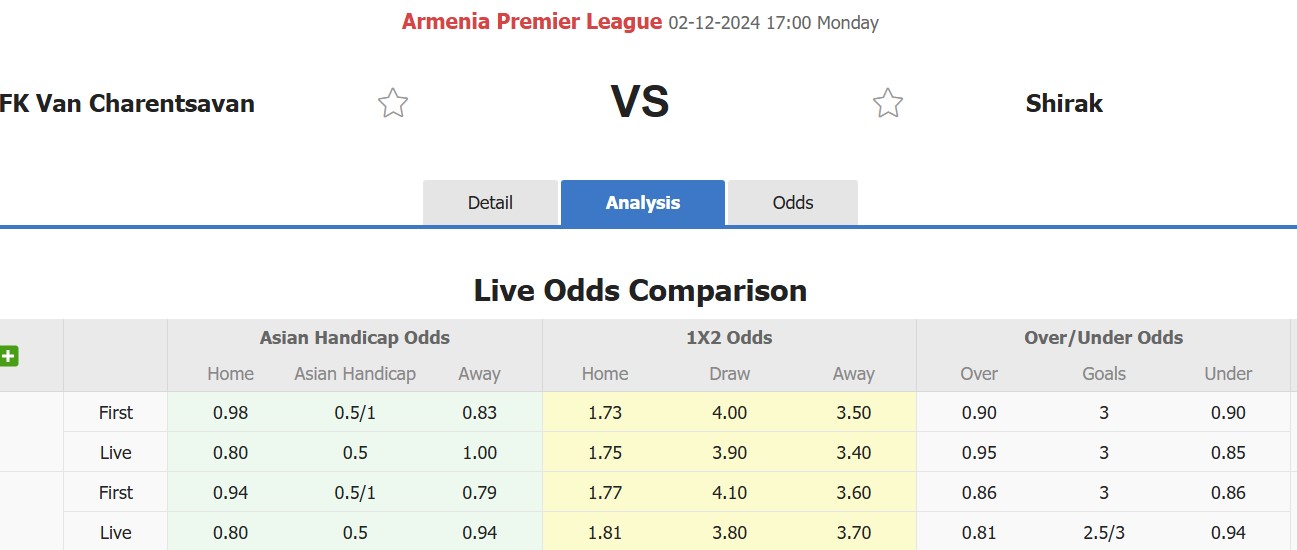
Task: Select the 1X2 Odds column header
Action: [729, 338]
